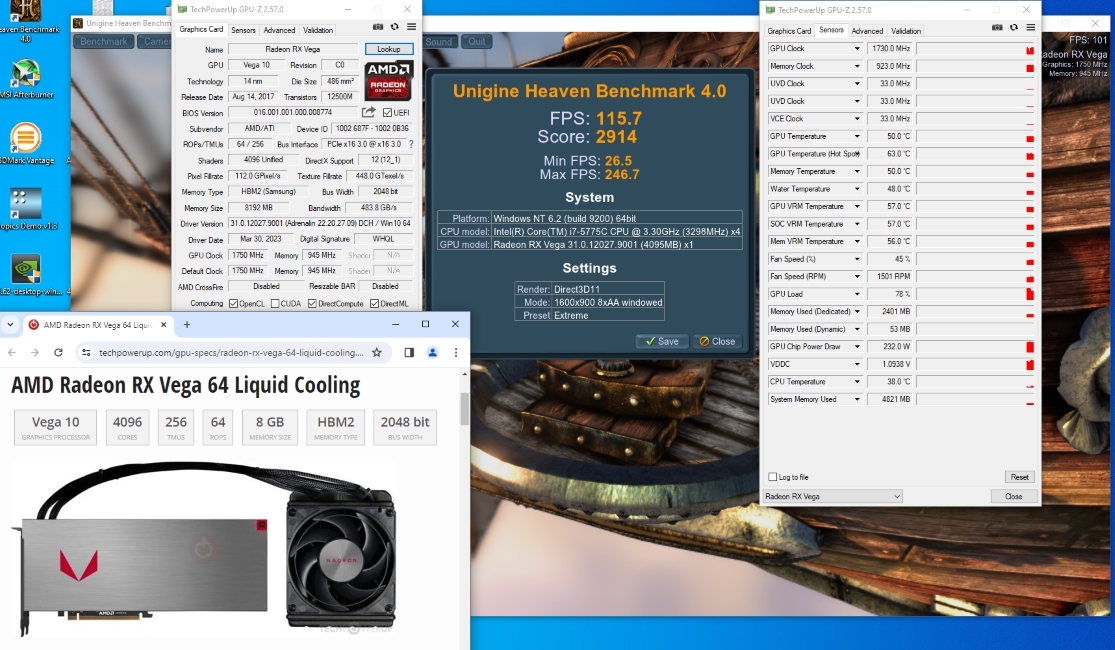Open the MSI Afterburner desktop icon
Viewport: 1115px width, 650px height.
point(26,78)
